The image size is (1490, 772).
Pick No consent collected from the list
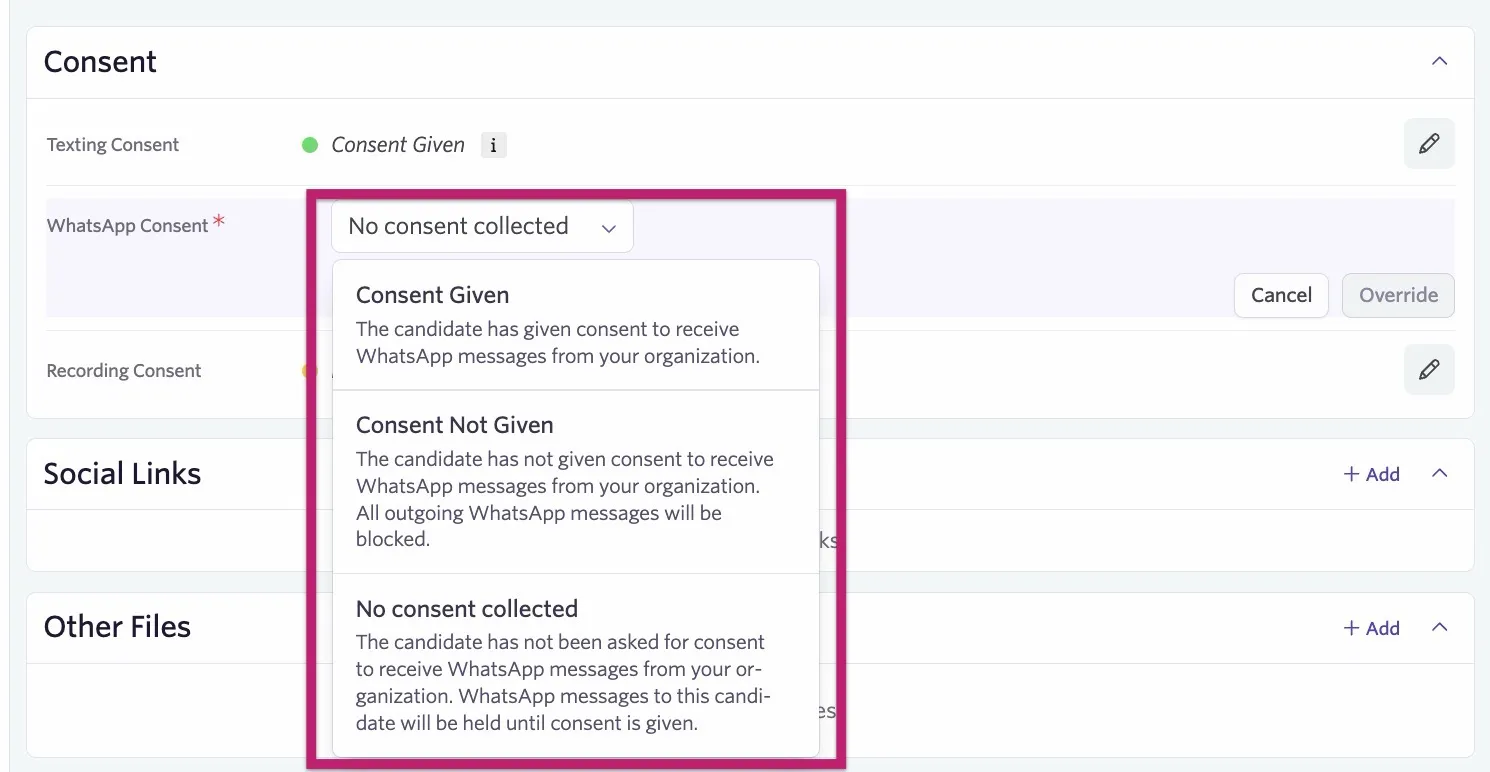pyautogui.click(x=576, y=665)
